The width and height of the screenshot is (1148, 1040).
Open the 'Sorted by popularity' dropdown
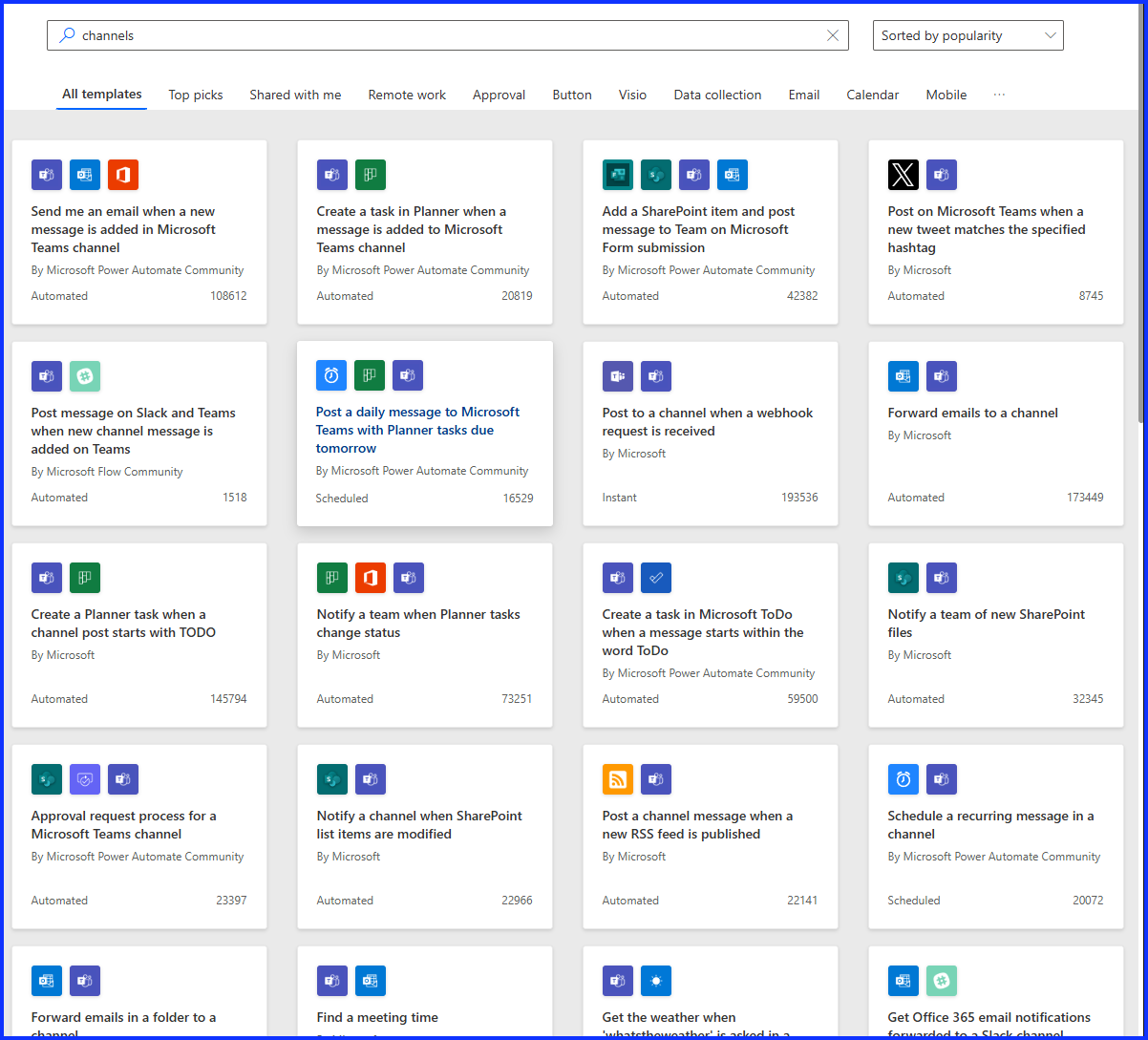[x=967, y=34]
